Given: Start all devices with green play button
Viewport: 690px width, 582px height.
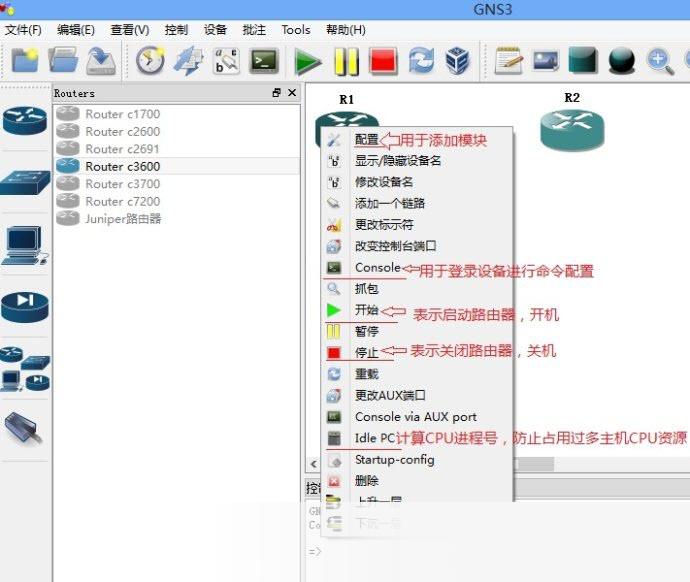Looking at the screenshot, I should (308, 61).
